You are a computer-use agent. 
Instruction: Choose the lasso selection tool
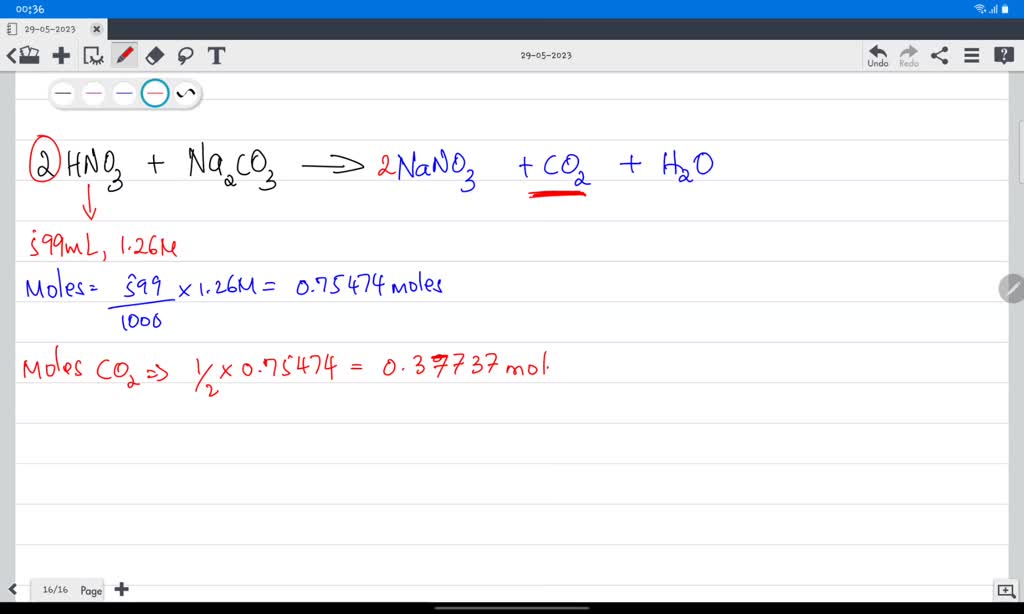(185, 55)
